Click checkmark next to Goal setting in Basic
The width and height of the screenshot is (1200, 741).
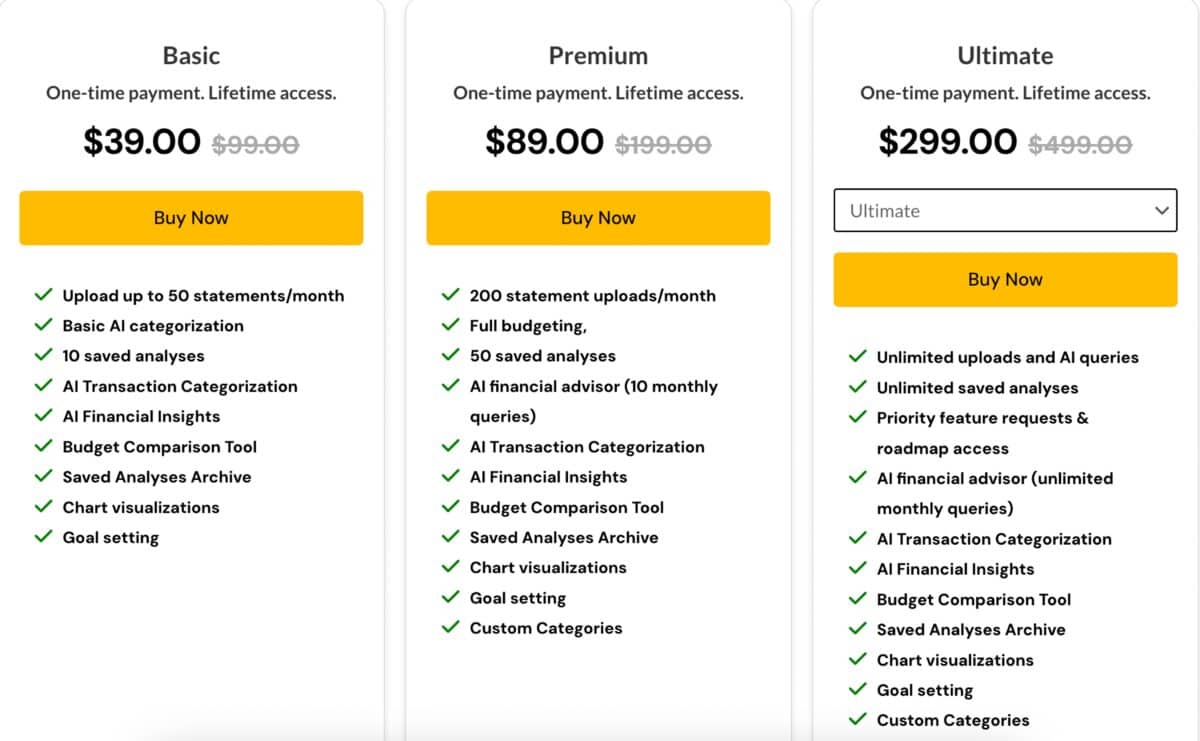point(43,537)
